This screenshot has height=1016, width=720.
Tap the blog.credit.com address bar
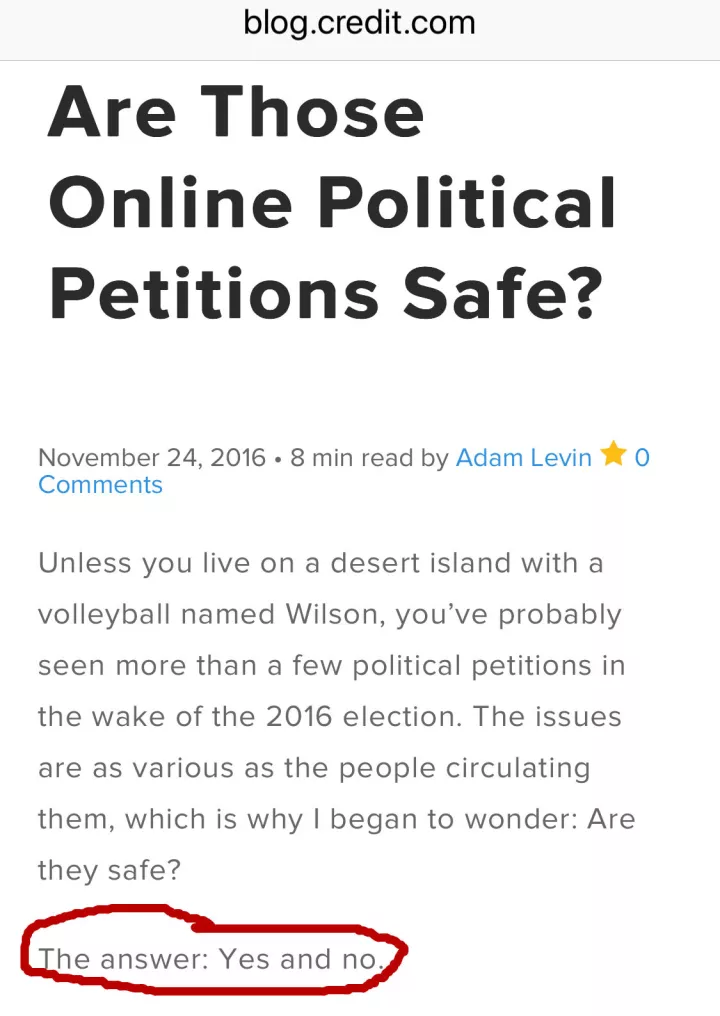tap(360, 23)
